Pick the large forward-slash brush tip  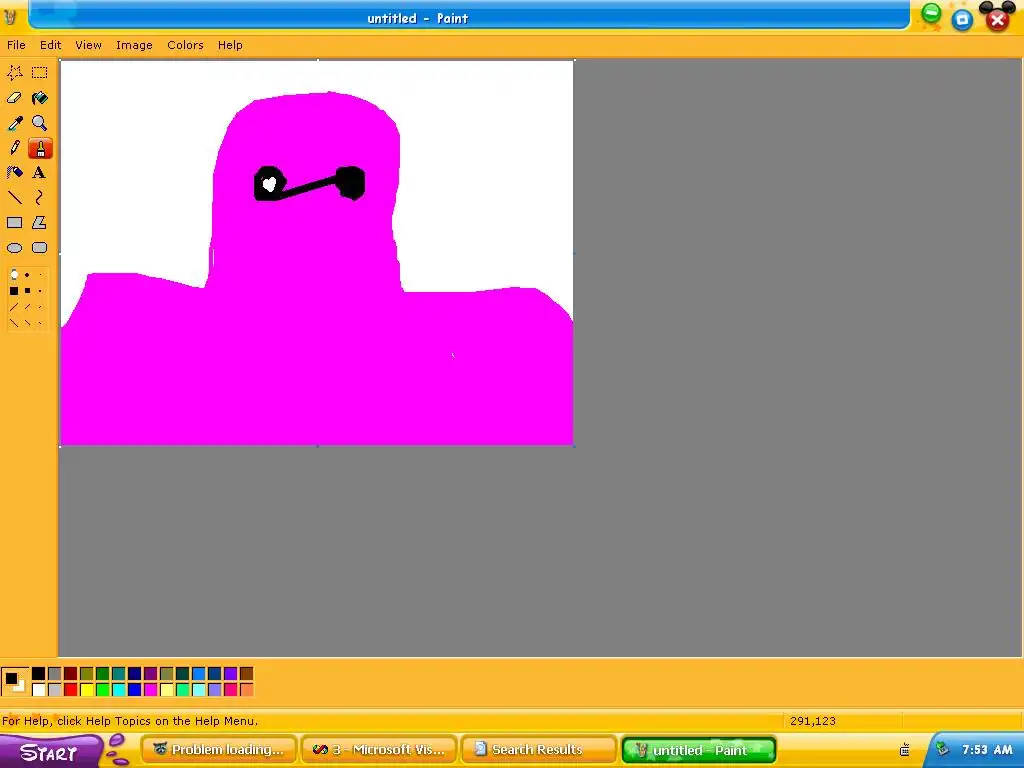14,307
